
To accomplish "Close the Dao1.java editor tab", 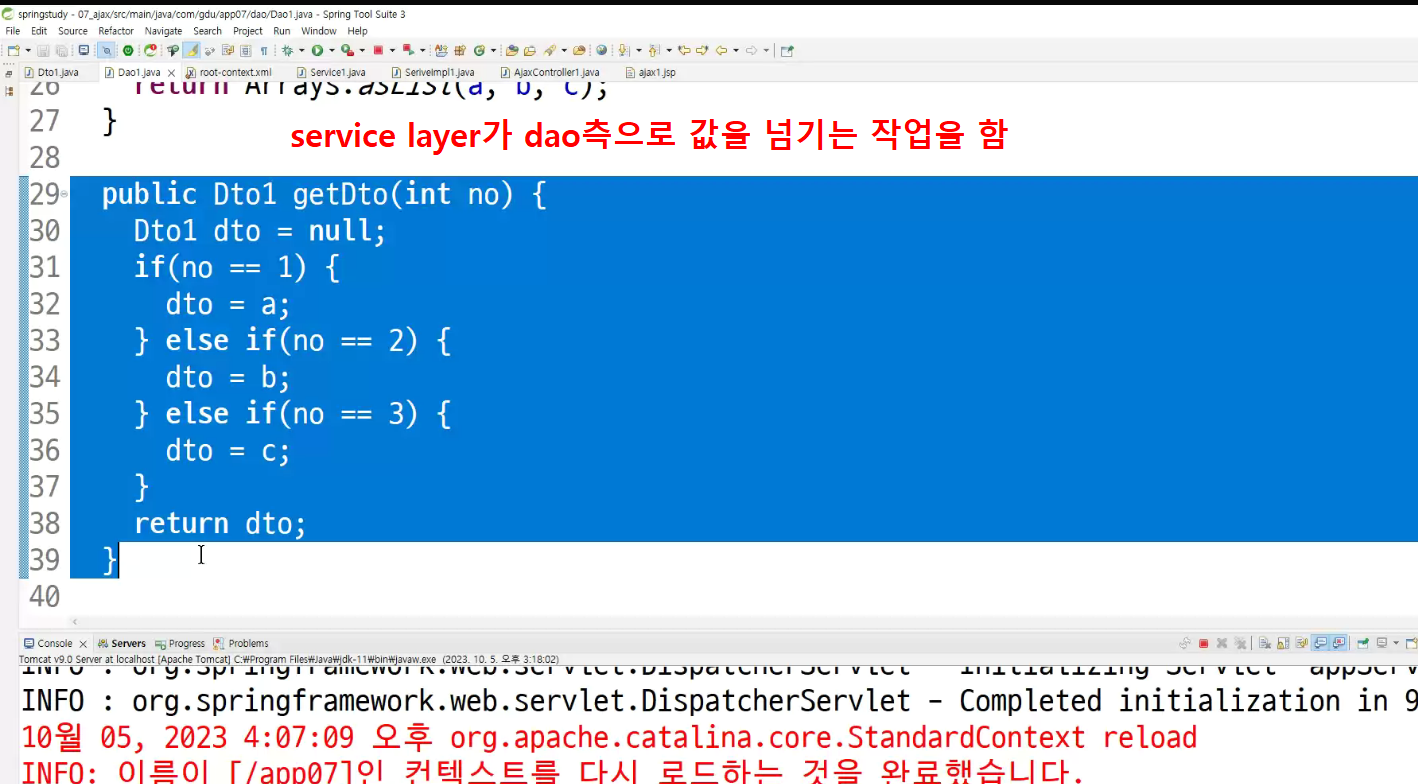I will pos(171,73).
